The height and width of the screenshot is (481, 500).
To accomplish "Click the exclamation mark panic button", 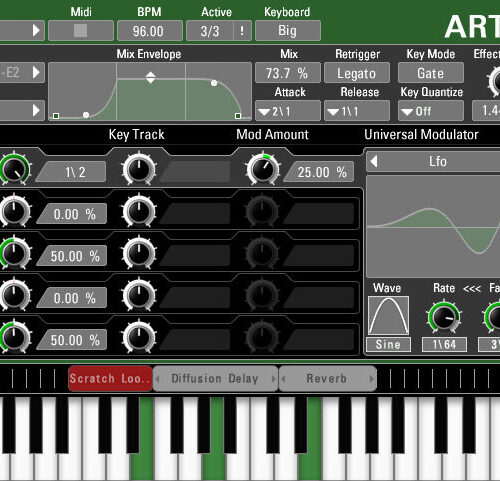I will coord(242,31).
